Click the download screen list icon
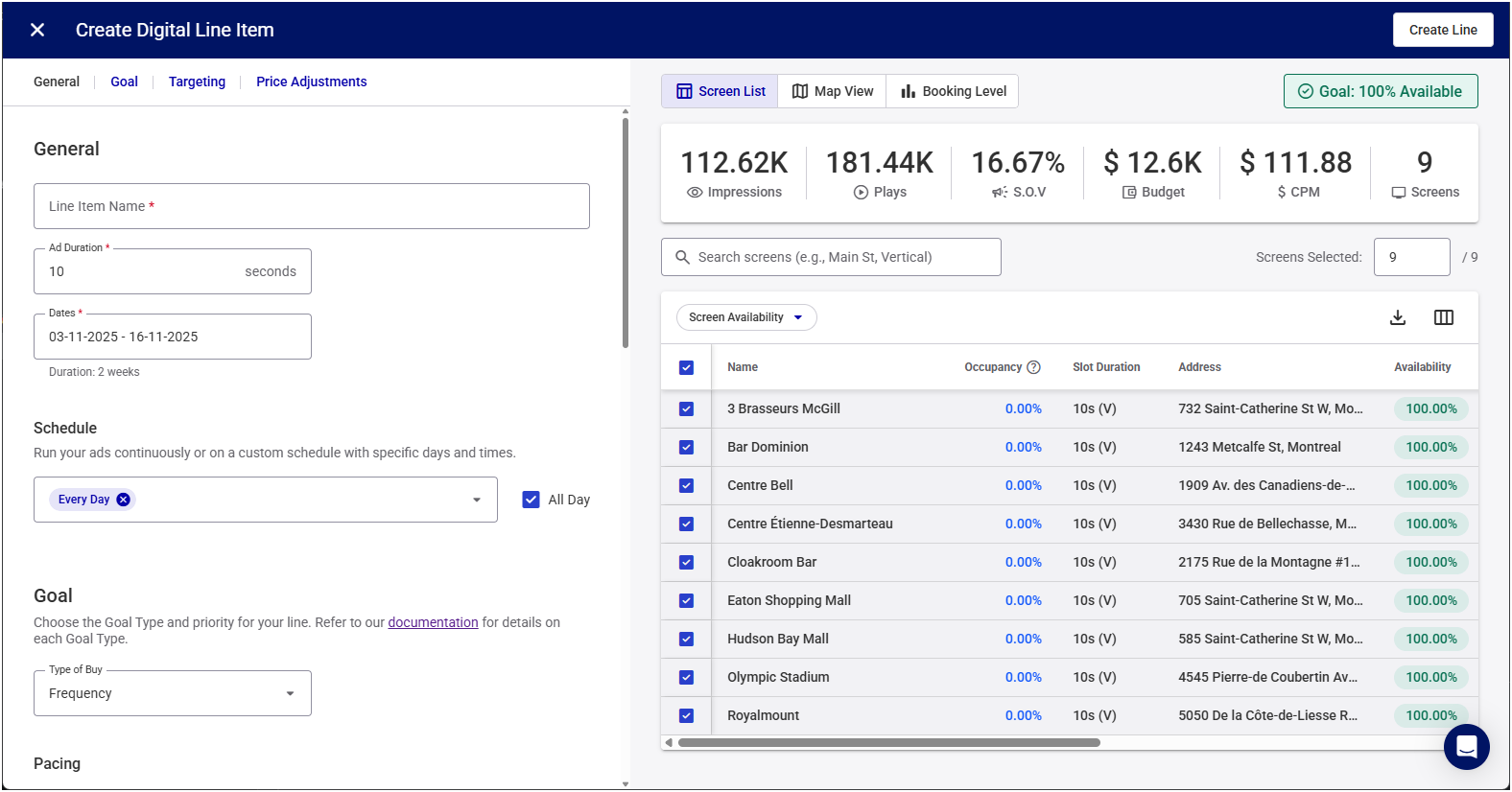1512x792 pixels. (x=1398, y=317)
